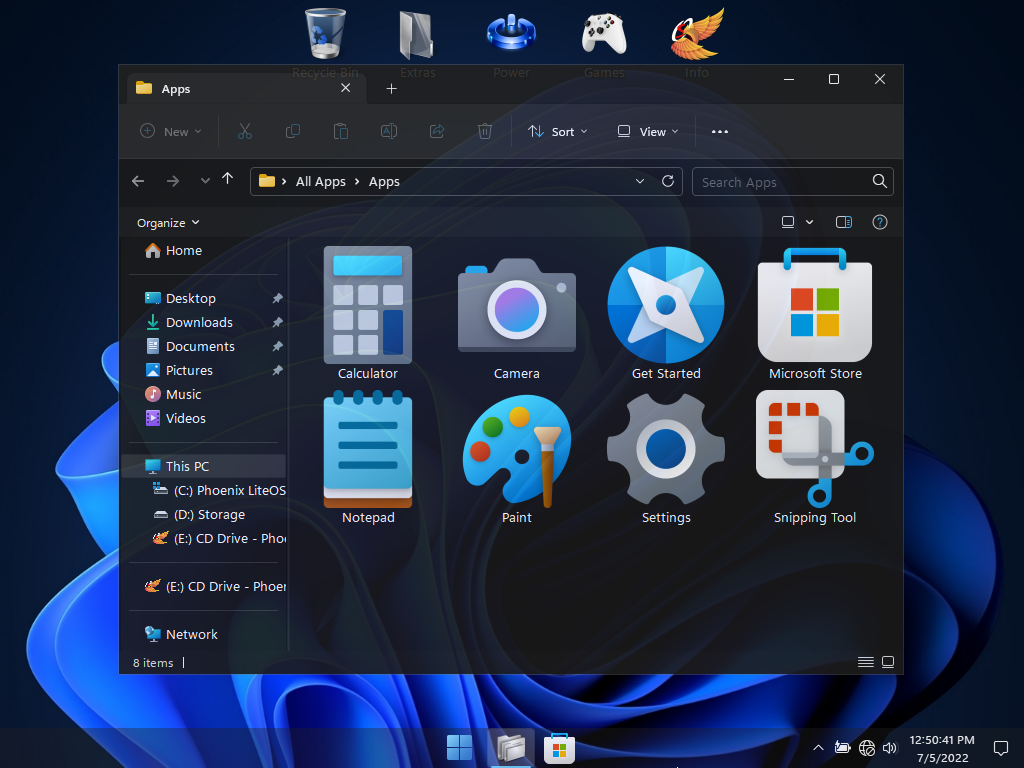The height and width of the screenshot is (768, 1024).
Task: Go back with the Back arrow
Action: pos(138,181)
